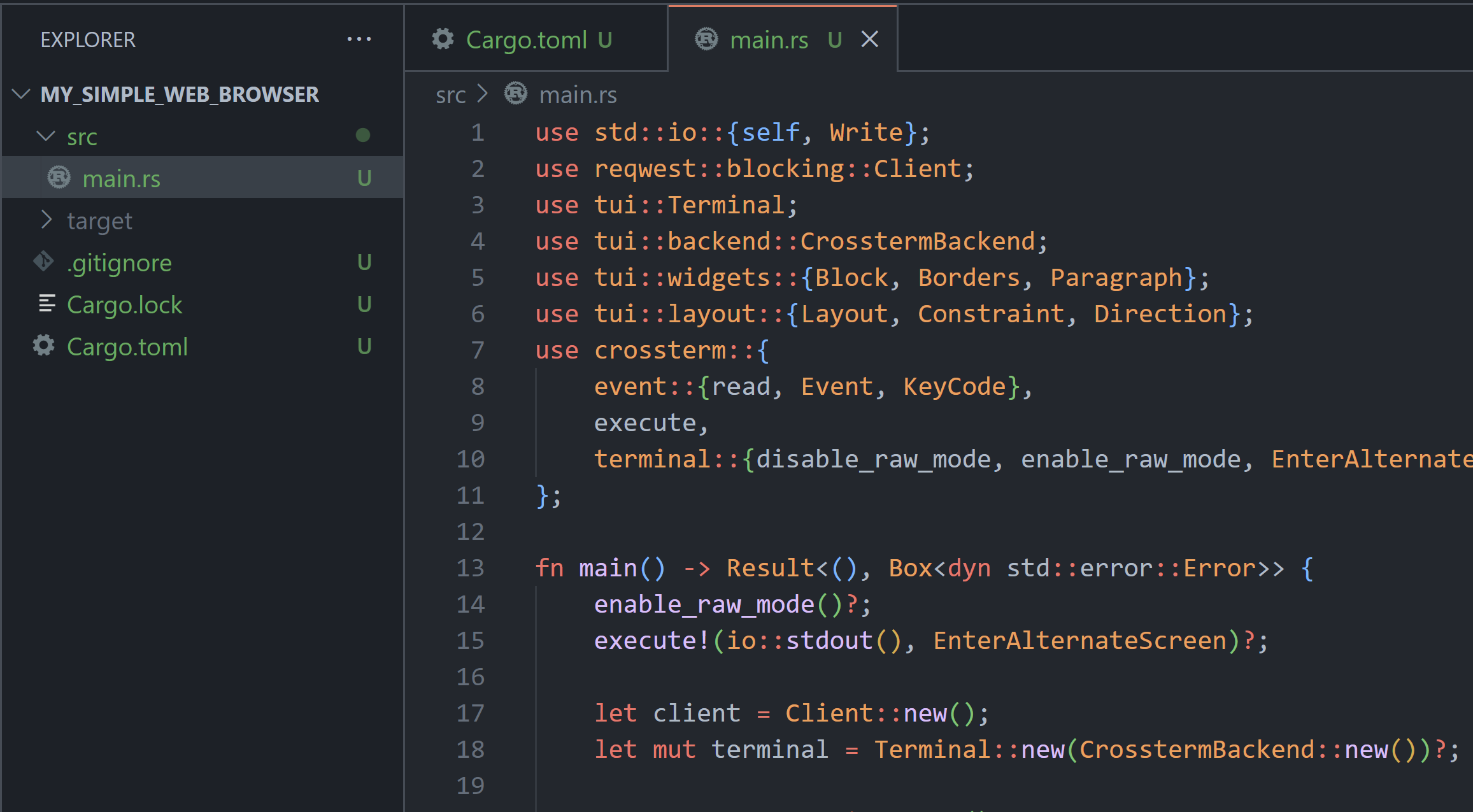Screen dimensions: 1473x812
Task: Click line number 13 in gutter
Action: tap(471, 568)
